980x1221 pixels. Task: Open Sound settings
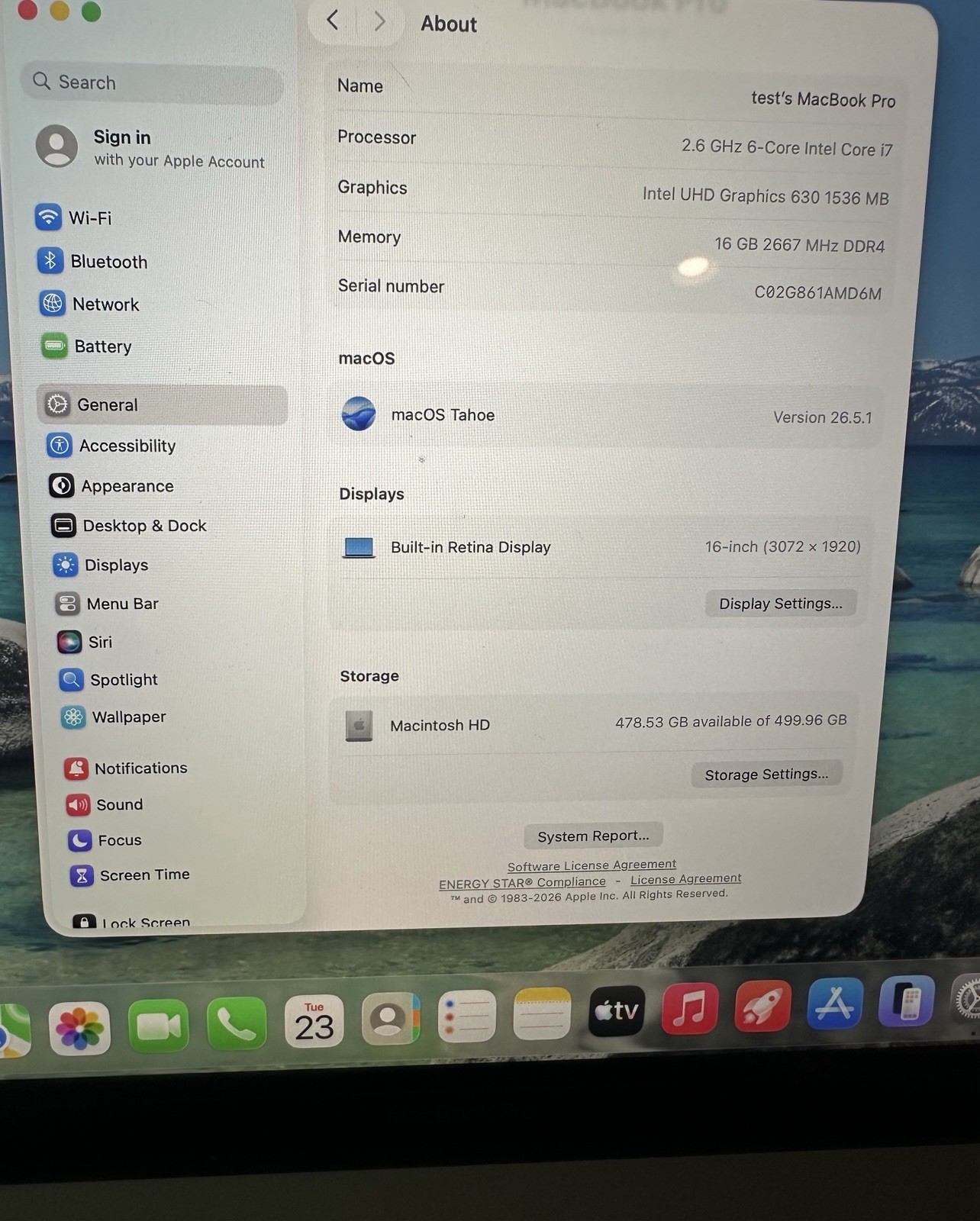click(x=105, y=804)
